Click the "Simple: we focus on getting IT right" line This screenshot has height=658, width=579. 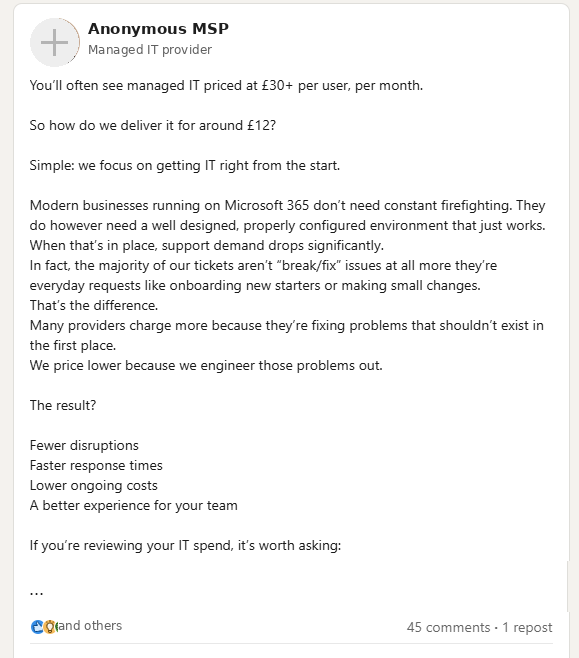click(x=185, y=165)
